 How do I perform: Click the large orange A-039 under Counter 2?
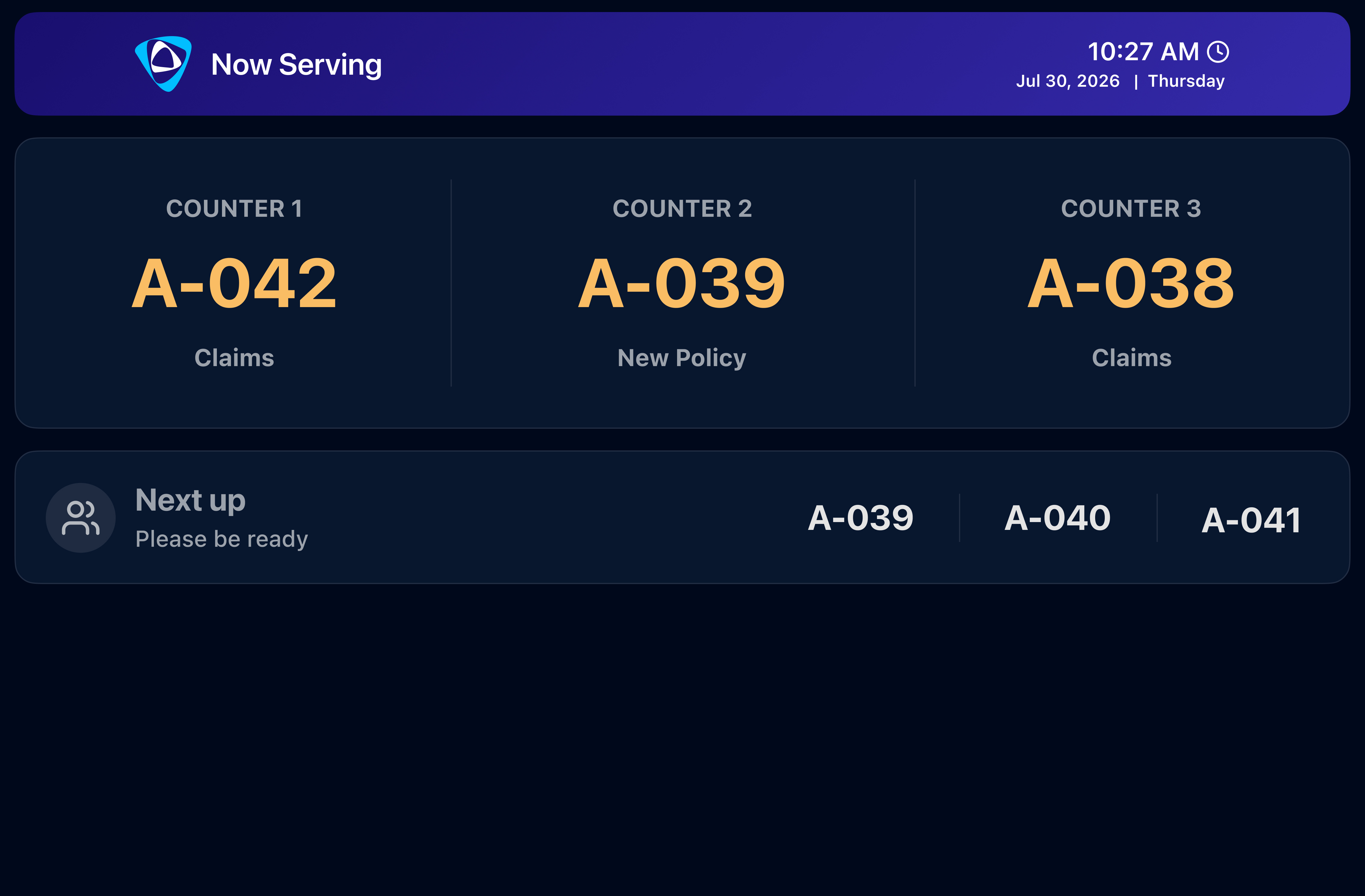[682, 283]
